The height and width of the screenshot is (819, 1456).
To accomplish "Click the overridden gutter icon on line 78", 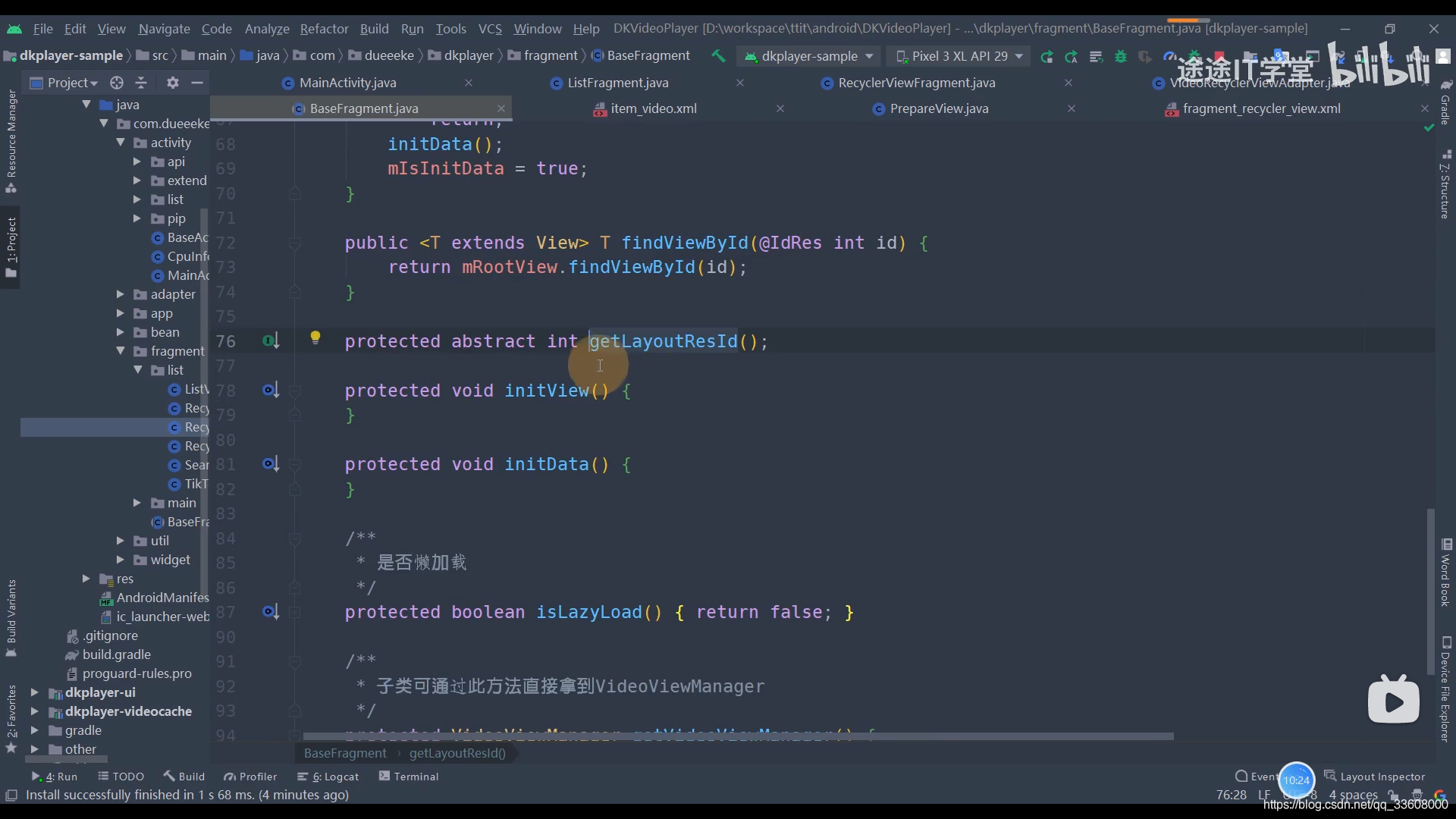I will click(271, 391).
